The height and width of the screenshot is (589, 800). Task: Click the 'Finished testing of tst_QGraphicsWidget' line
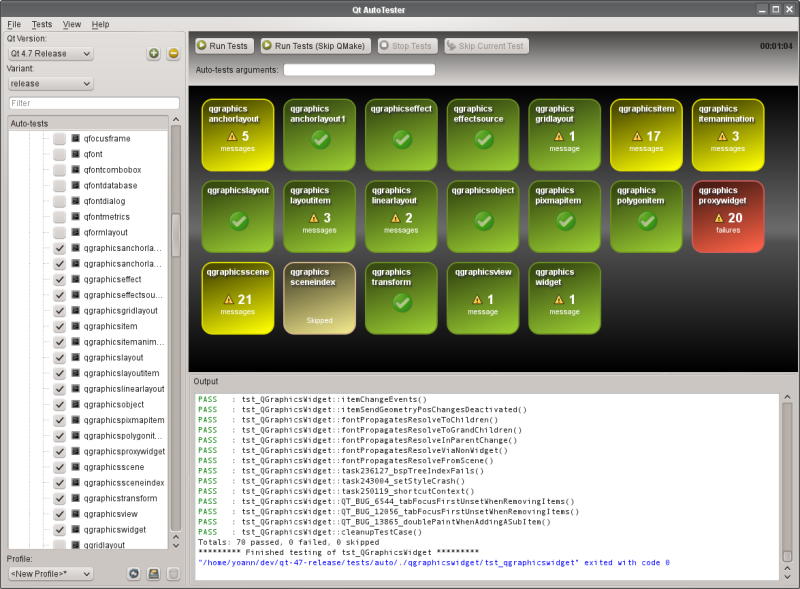pyautogui.click(x=338, y=552)
